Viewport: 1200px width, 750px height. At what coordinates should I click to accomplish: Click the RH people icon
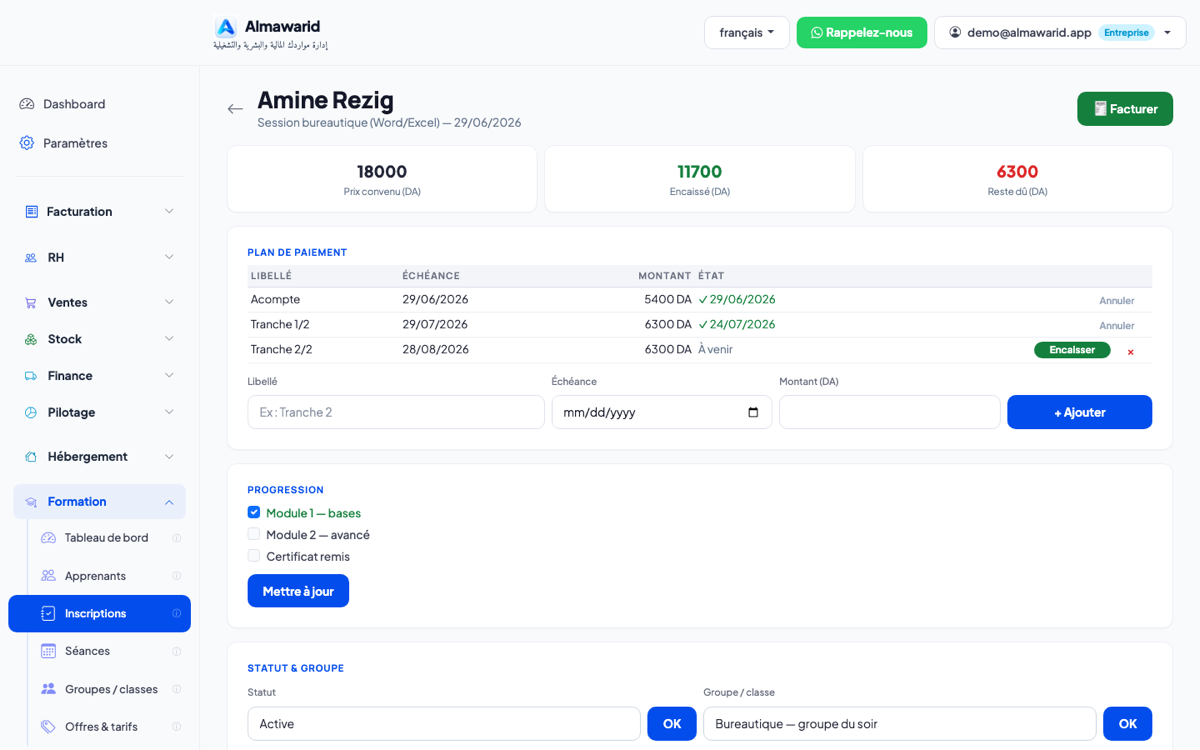(x=31, y=258)
